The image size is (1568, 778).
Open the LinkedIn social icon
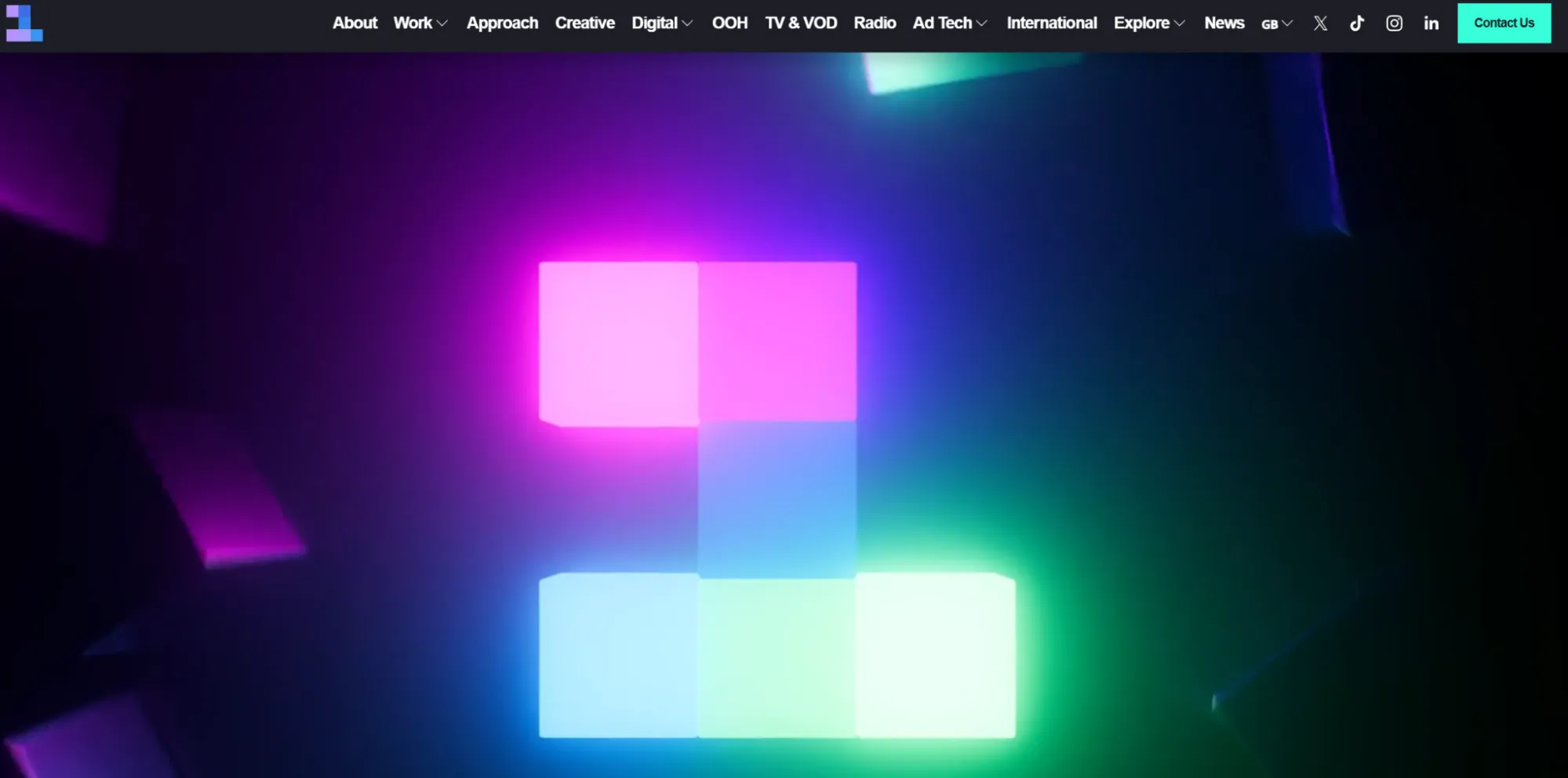(1432, 24)
